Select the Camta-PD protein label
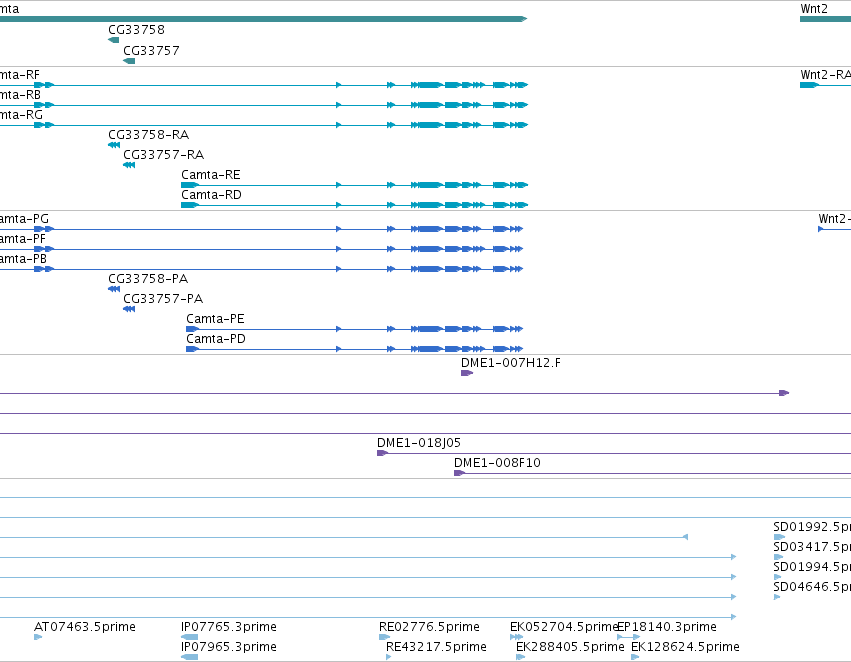 pos(216,339)
